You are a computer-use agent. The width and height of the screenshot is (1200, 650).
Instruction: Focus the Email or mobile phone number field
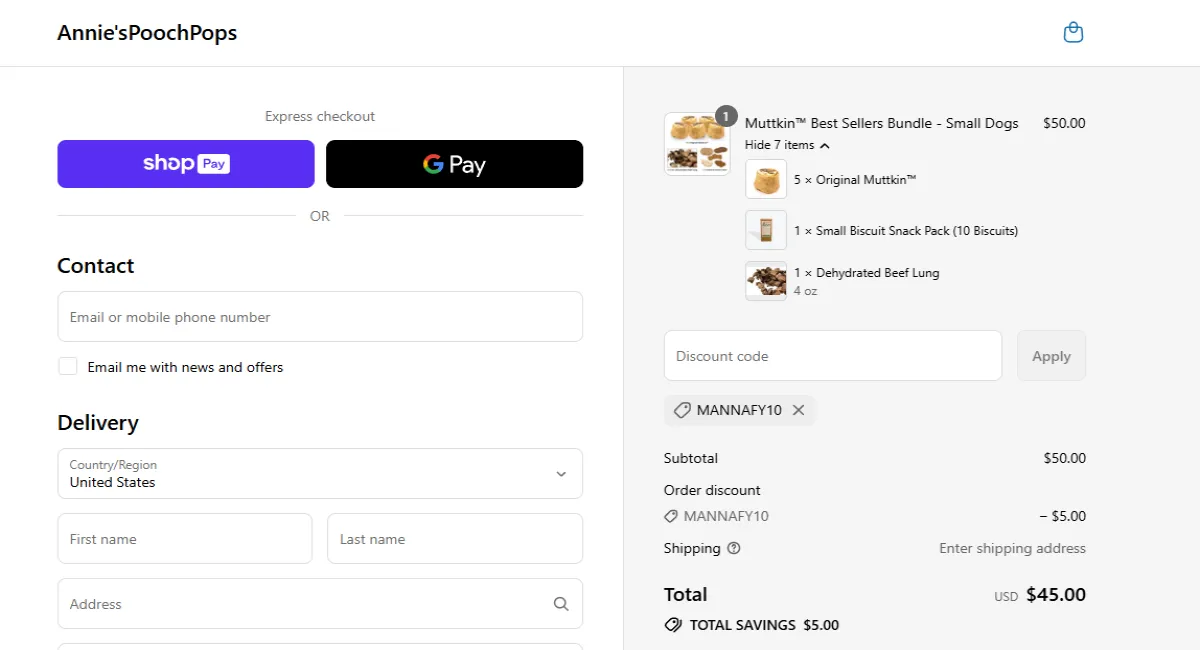pos(320,317)
